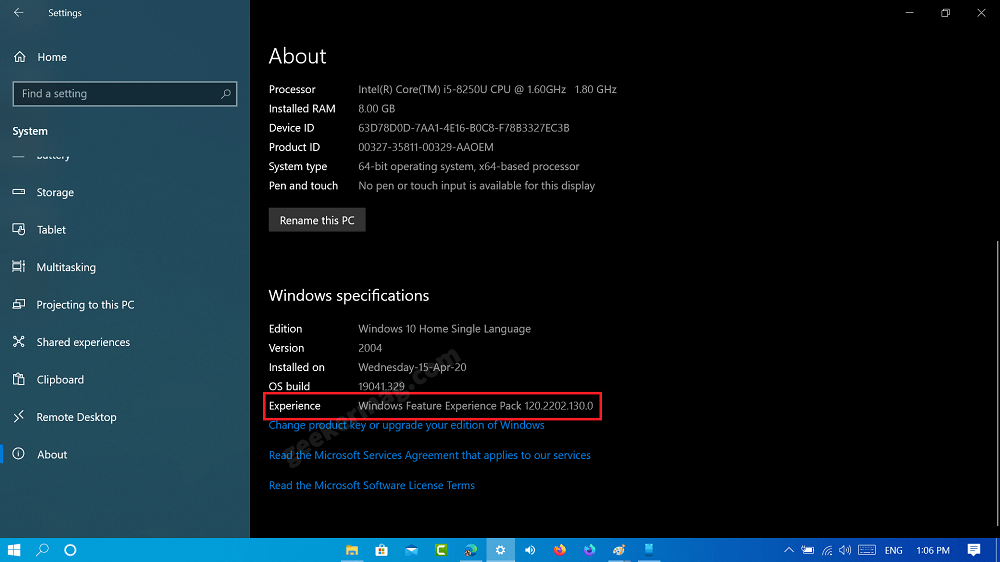Click the Product ID value 00327-35811-00329-AAOEM
Screen dimensions: 1000x562
tap(425, 147)
